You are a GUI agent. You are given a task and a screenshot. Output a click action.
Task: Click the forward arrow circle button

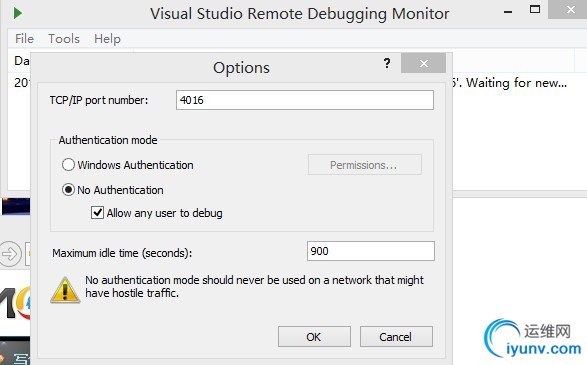pyautogui.click(x=10, y=254)
